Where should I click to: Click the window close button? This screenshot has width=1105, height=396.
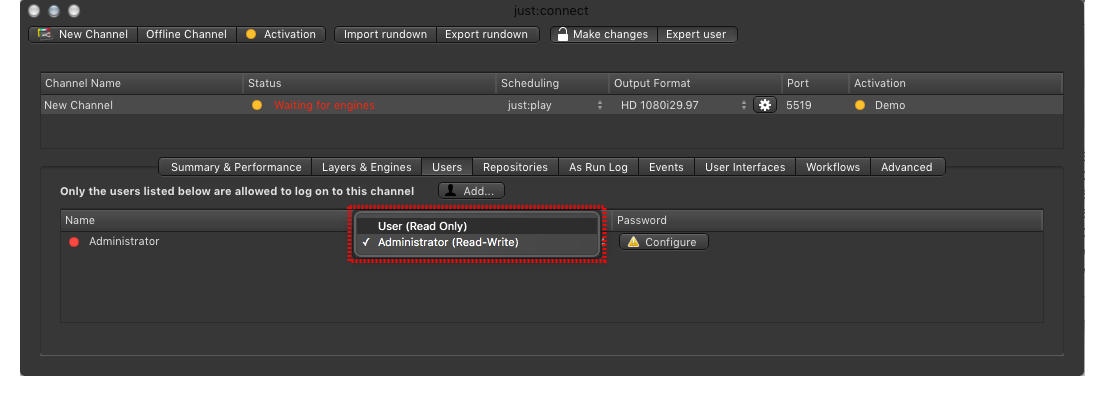34,11
